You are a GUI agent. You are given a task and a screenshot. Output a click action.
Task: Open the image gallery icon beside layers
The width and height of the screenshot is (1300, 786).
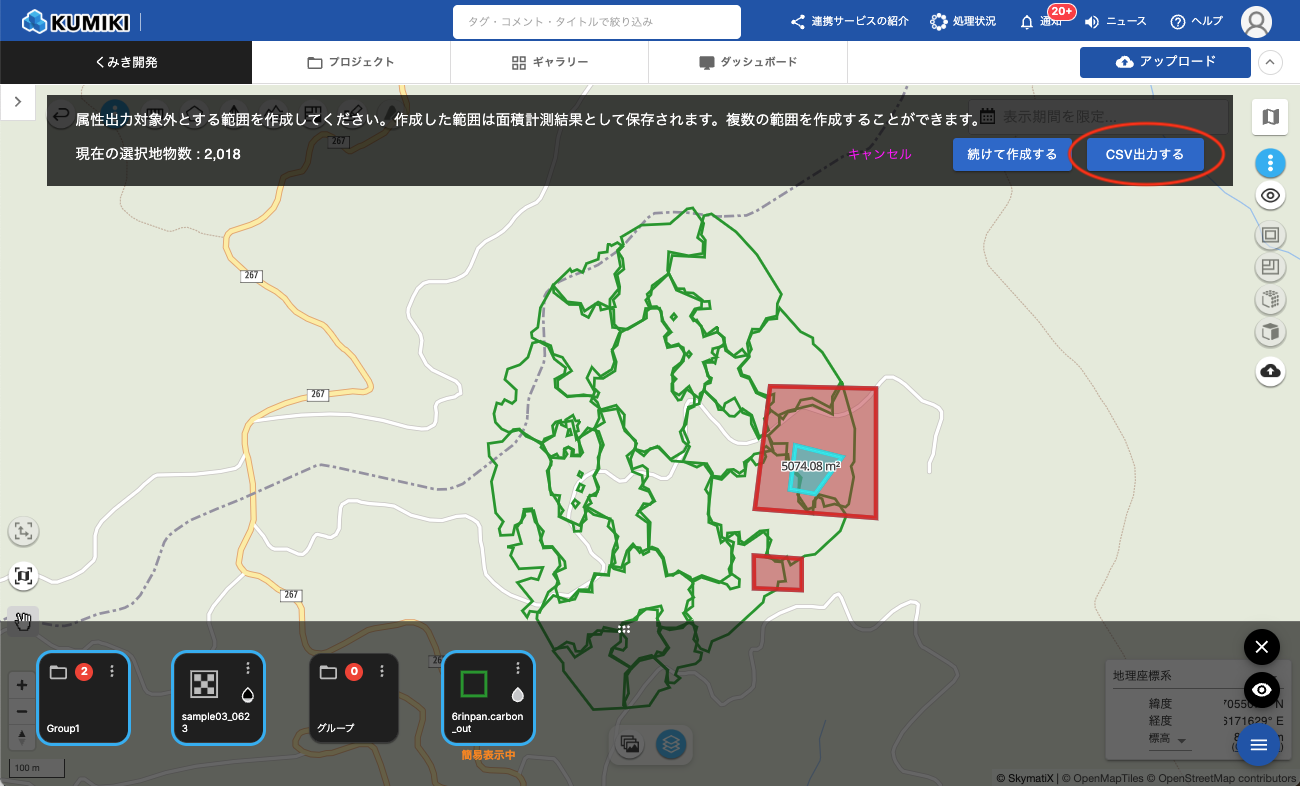point(630,745)
